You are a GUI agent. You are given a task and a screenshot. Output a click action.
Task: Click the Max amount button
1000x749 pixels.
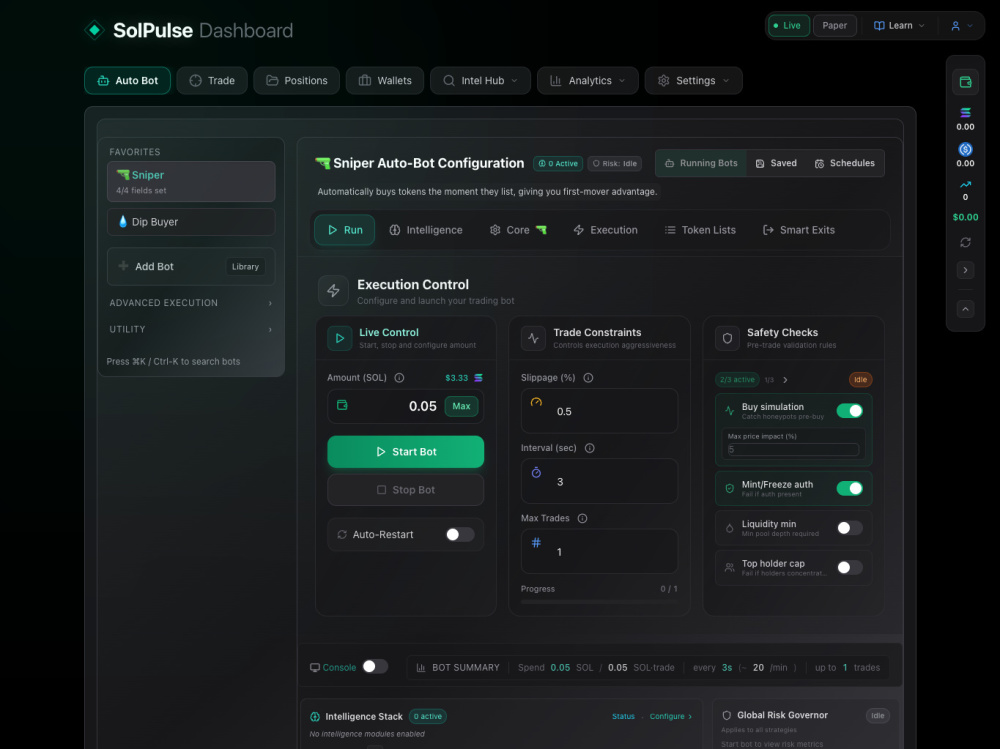[x=461, y=406]
